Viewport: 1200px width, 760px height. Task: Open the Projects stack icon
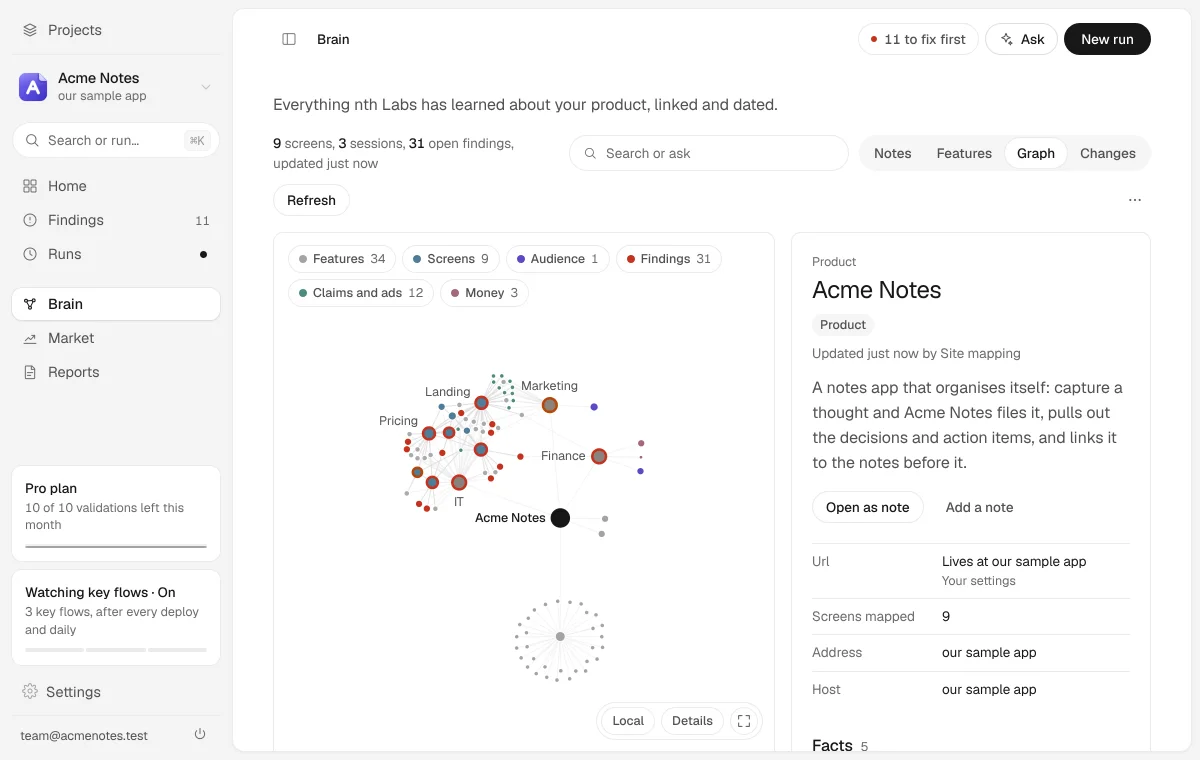[30, 30]
